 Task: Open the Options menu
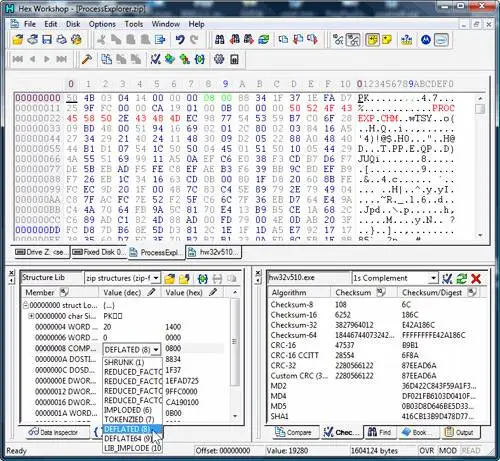(102, 24)
